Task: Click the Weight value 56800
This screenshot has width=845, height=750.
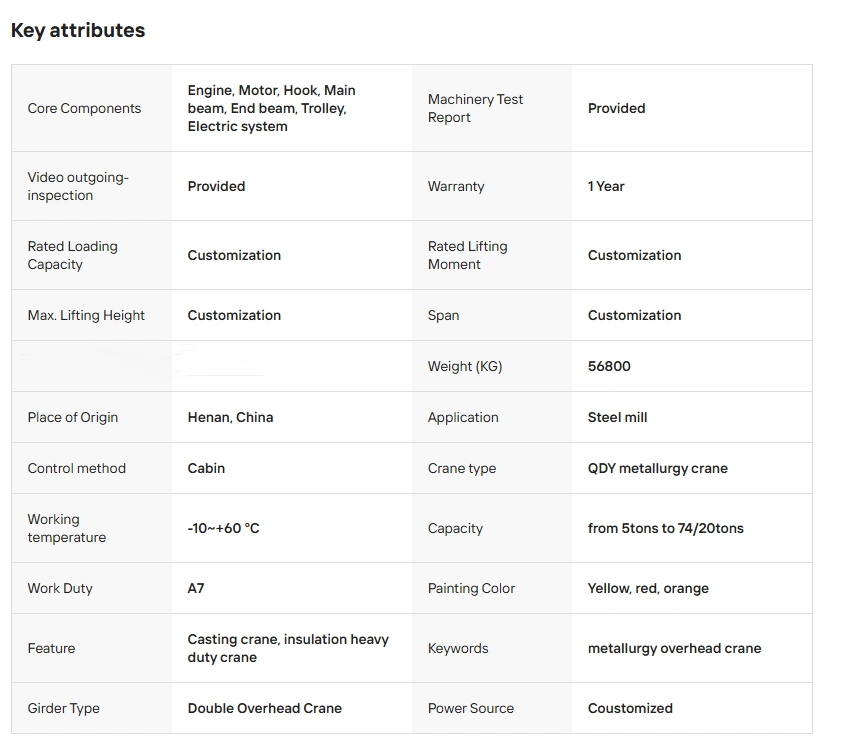Action: [x=609, y=366]
